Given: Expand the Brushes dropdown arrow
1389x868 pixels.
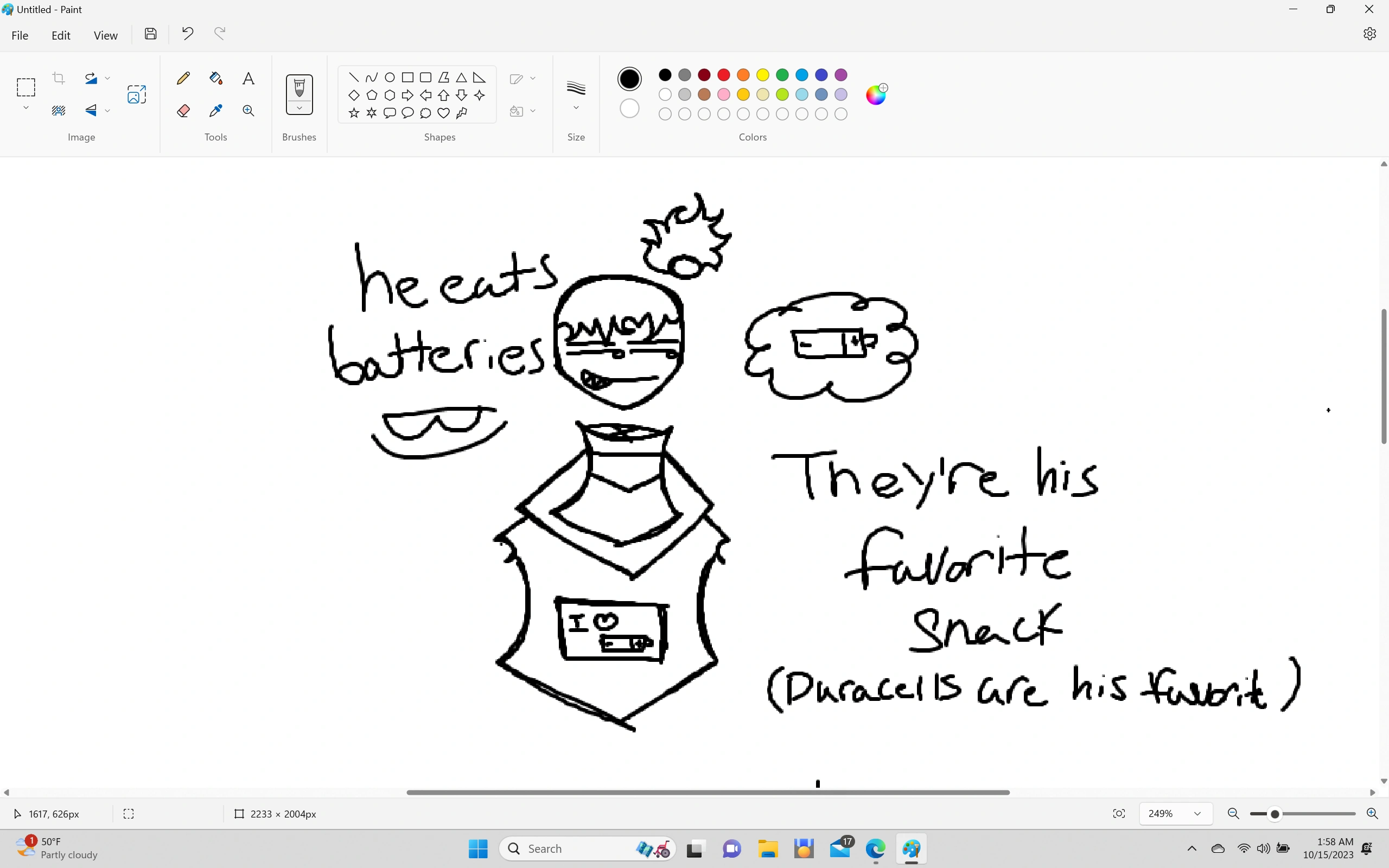Looking at the screenshot, I should pos(299,108).
